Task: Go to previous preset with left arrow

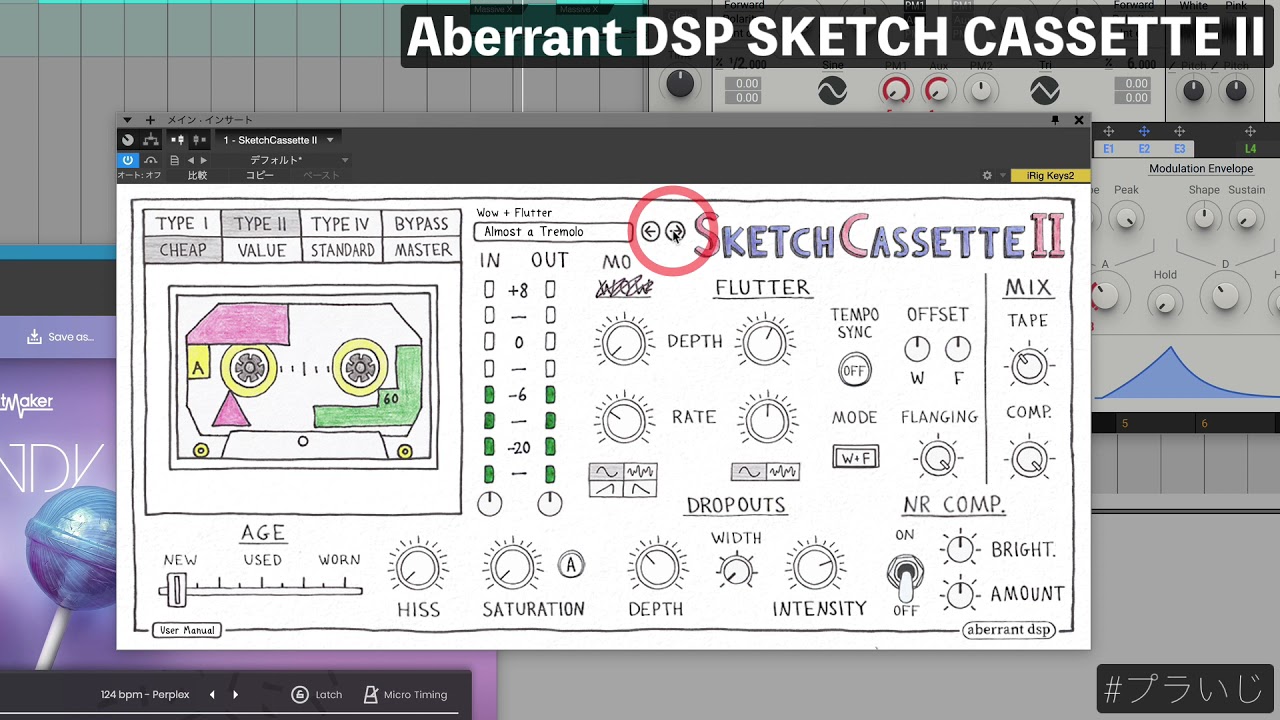Action: point(650,232)
